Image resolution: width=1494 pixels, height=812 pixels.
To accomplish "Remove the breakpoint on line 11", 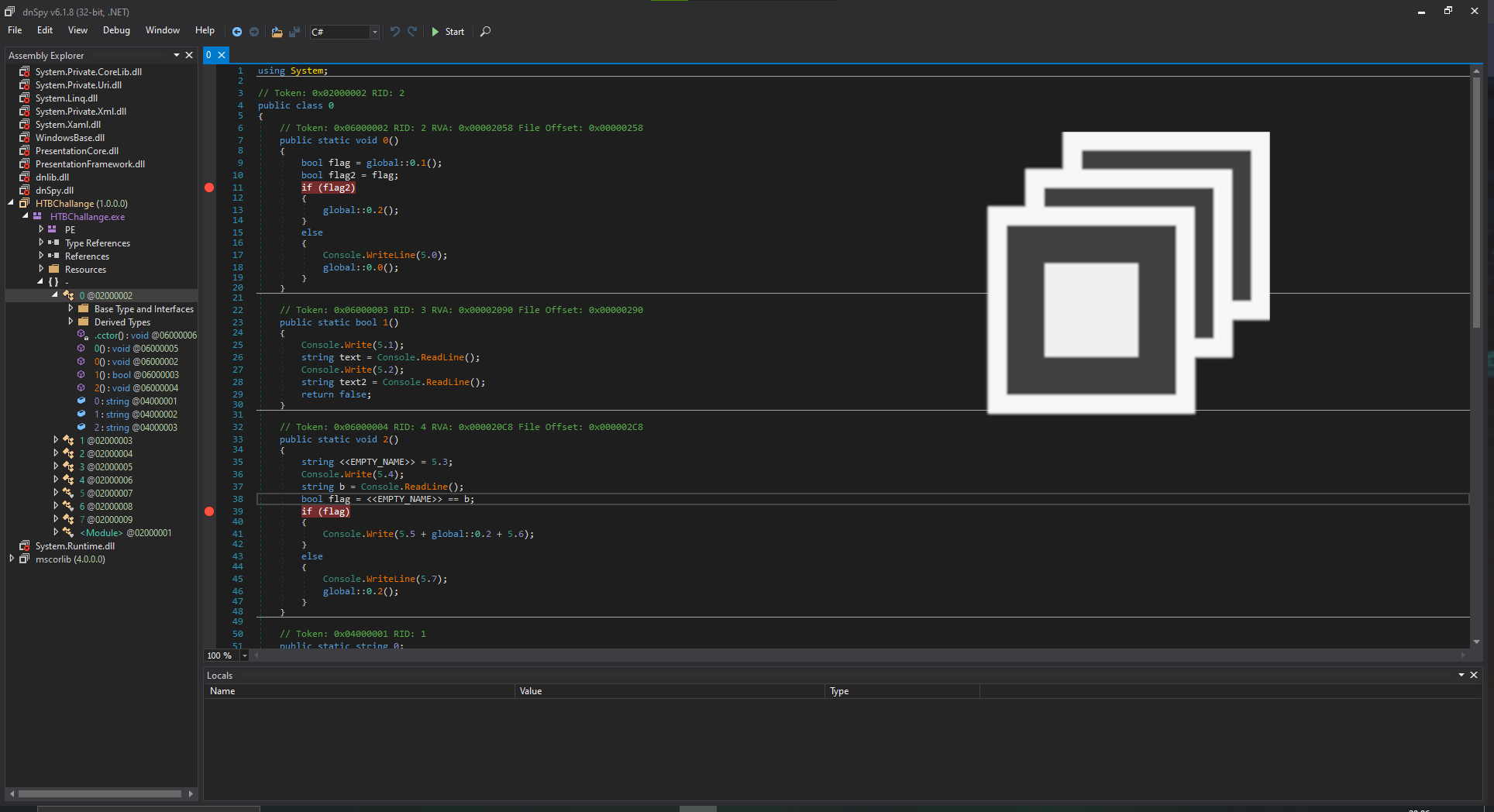I will [209, 188].
